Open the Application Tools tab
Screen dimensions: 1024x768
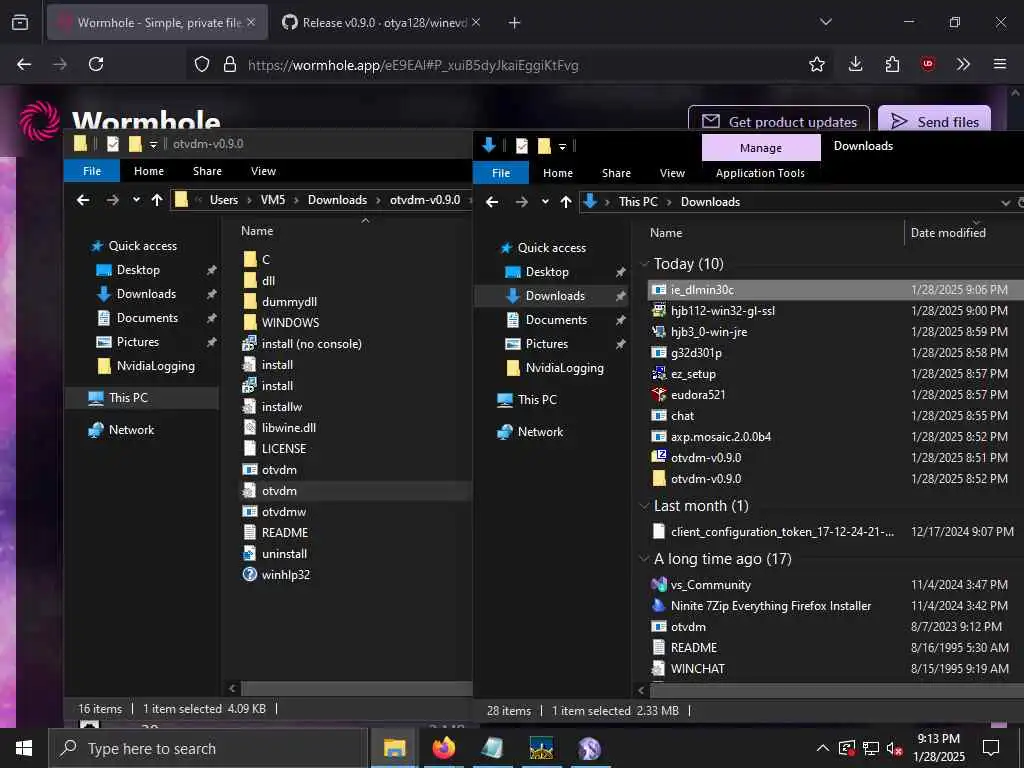click(x=760, y=173)
